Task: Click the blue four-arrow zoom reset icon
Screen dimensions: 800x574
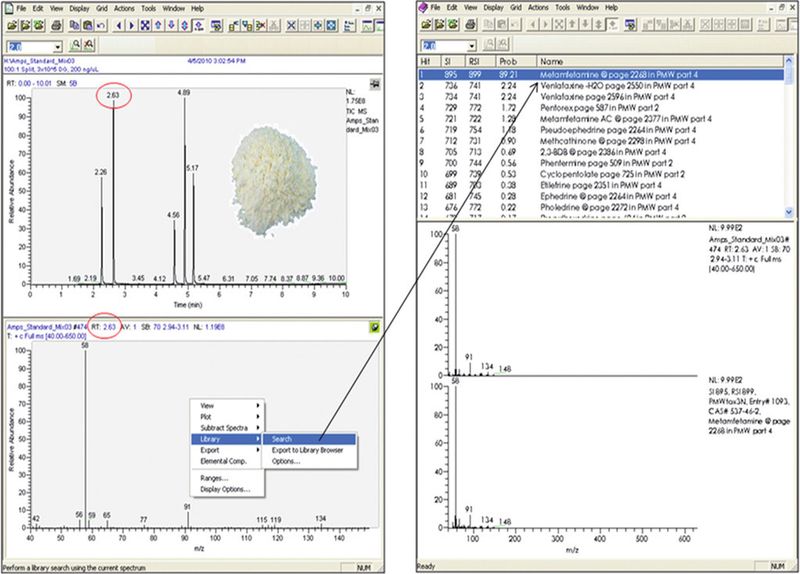Action: (145, 26)
